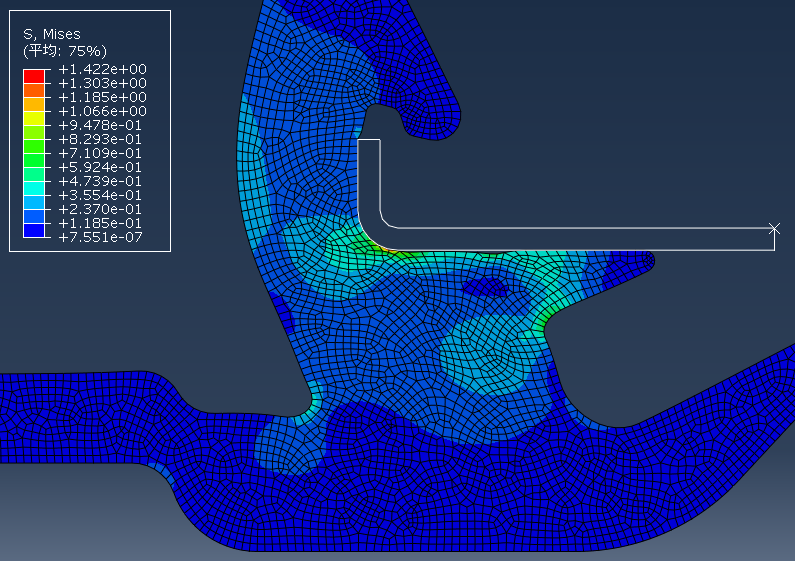The height and width of the screenshot is (561, 795).
Task: Pick the cyan color band in legend
Action: (34, 188)
